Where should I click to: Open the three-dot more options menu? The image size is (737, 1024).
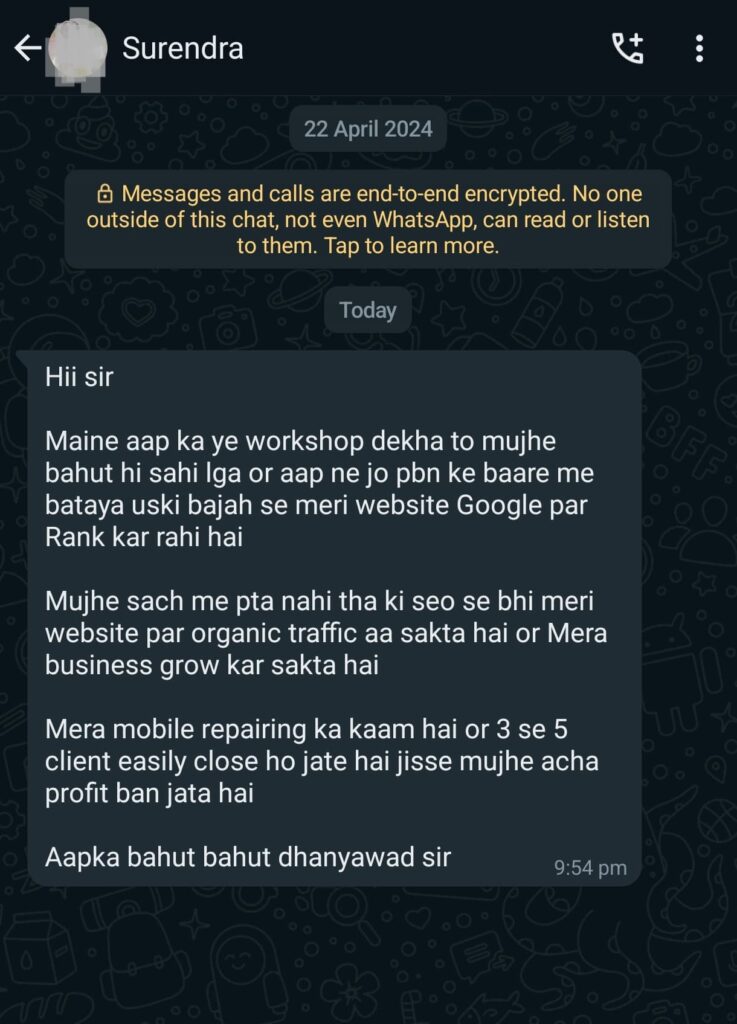point(699,48)
